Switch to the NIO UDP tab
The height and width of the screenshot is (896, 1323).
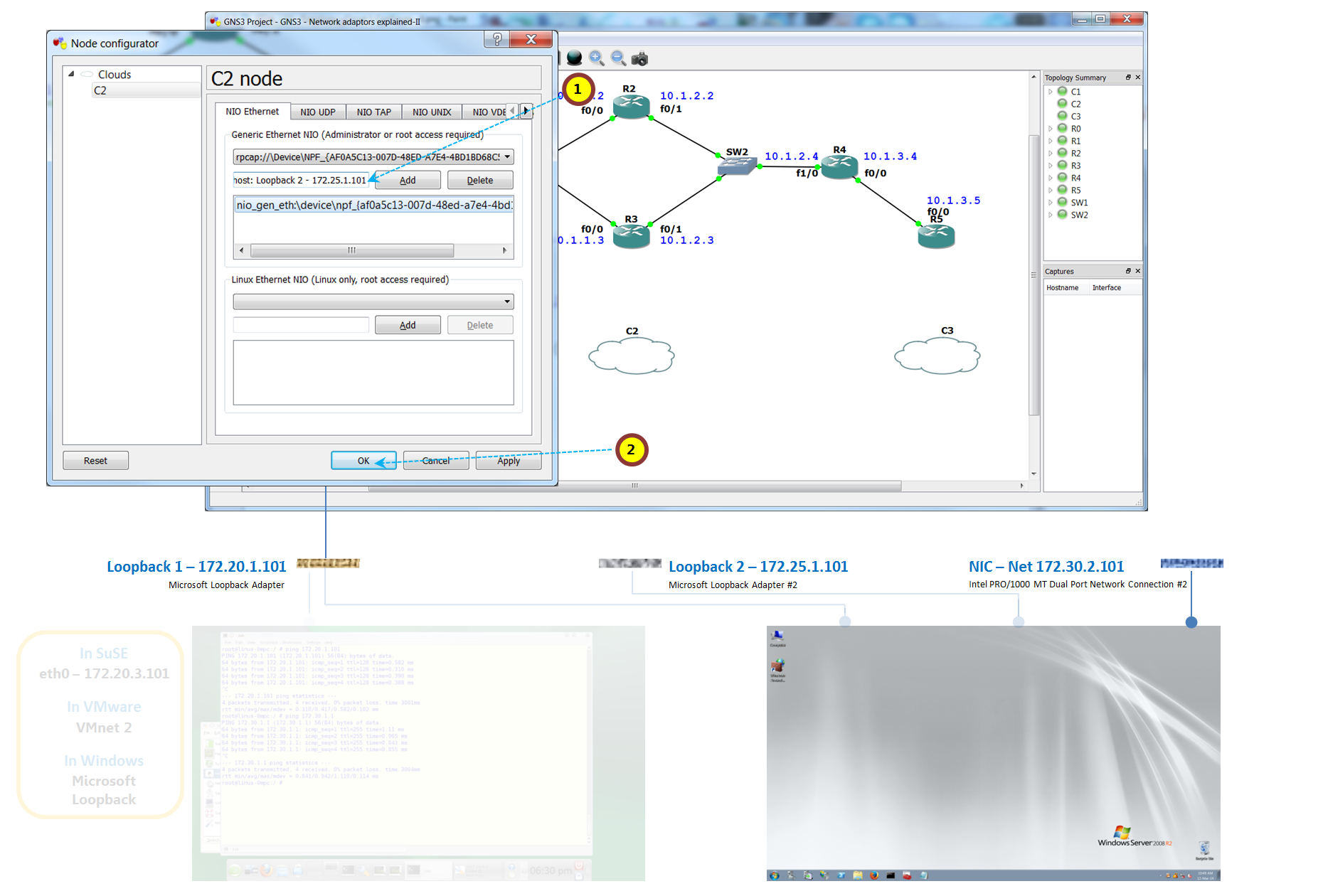(318, 111)
